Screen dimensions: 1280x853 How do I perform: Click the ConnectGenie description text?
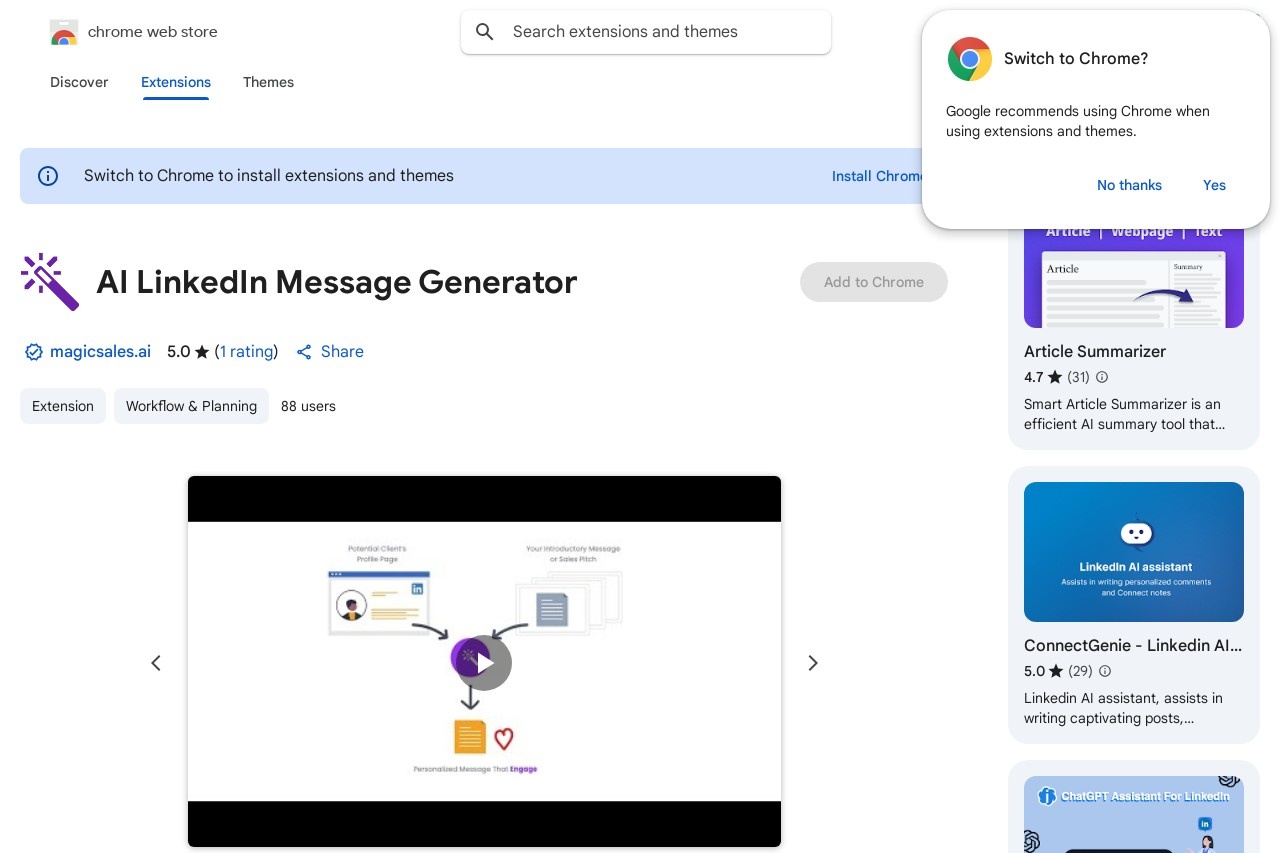point(1123,708)
